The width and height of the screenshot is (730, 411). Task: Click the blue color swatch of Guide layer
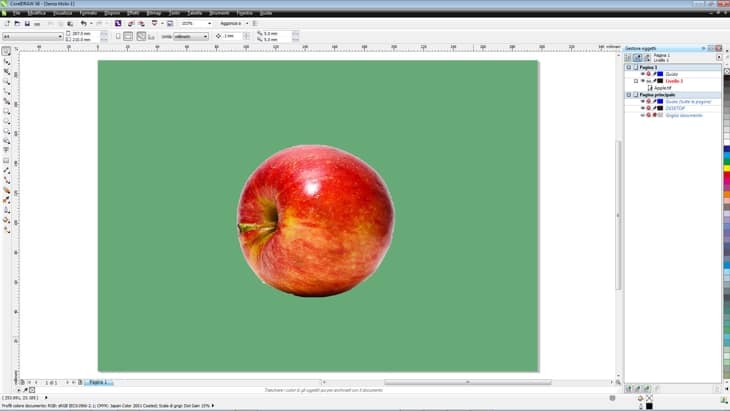660,74
